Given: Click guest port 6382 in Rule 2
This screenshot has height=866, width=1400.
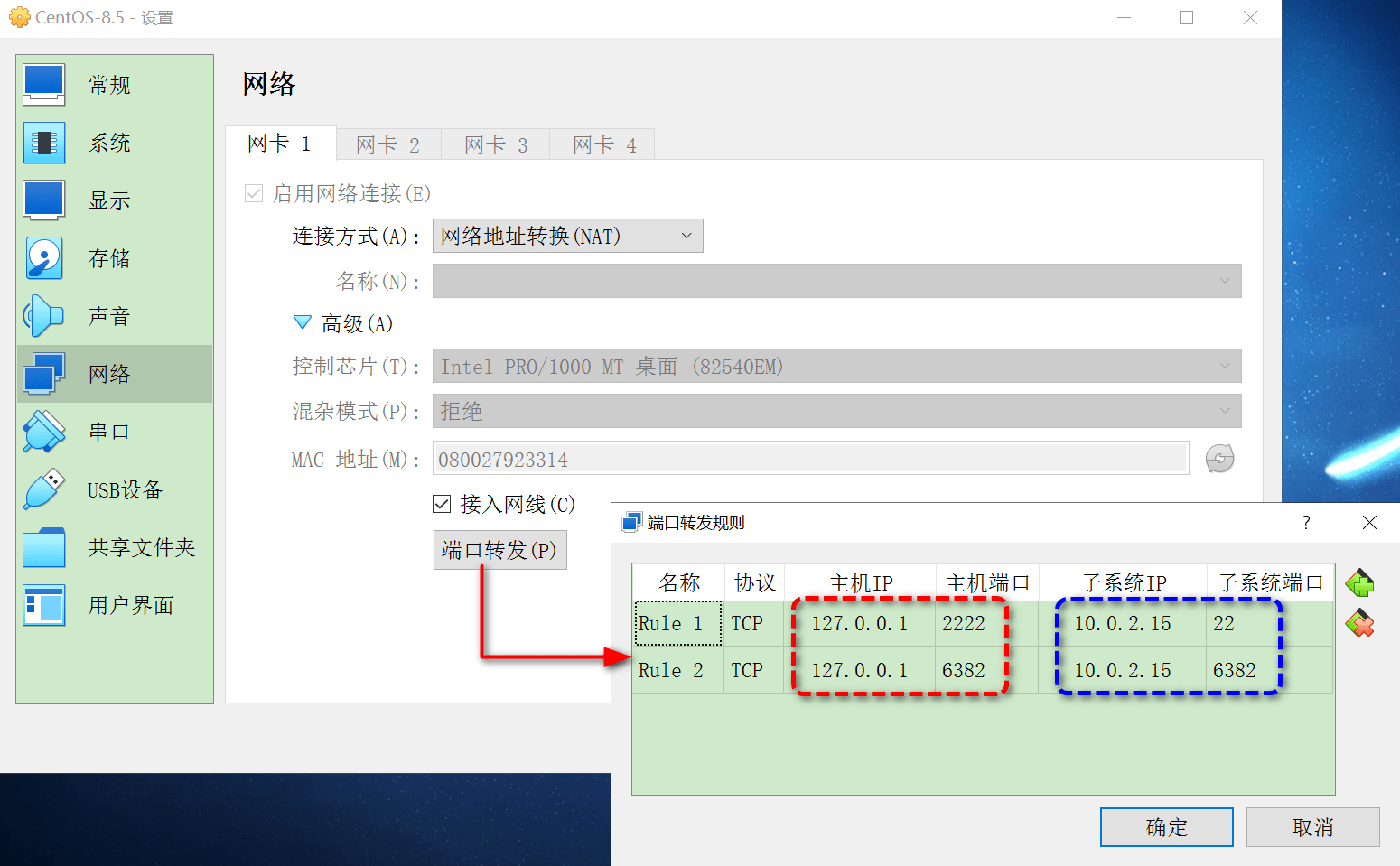Looking at the screenshot, I should pyautogui.click(x=1270, y=670).
